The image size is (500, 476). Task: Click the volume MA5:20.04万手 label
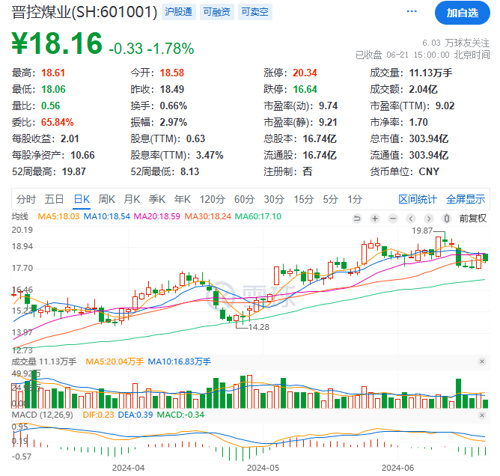pos(115,362)
